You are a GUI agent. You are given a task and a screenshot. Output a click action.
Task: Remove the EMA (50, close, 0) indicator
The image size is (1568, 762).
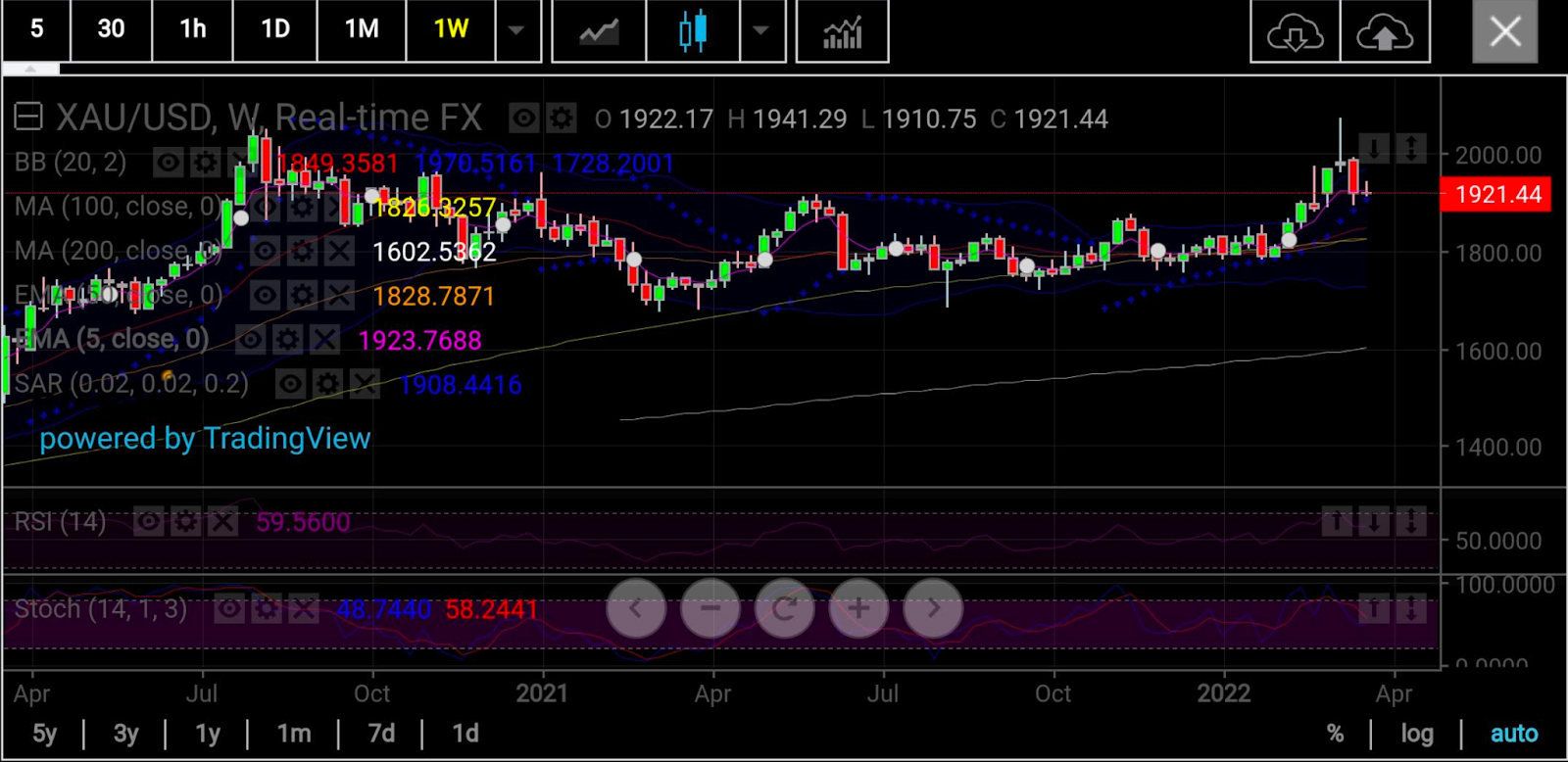pyautogui.click(x=339, y=296)
